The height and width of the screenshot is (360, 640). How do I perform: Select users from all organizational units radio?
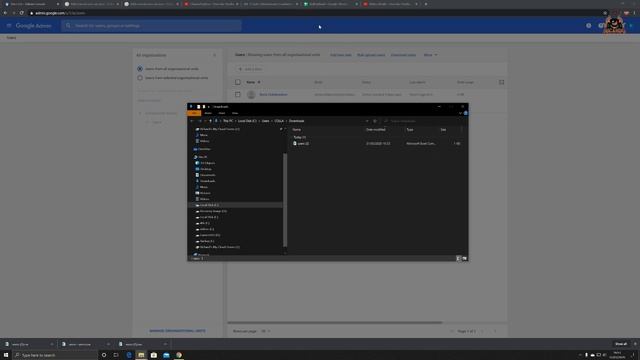click(140, 69)
